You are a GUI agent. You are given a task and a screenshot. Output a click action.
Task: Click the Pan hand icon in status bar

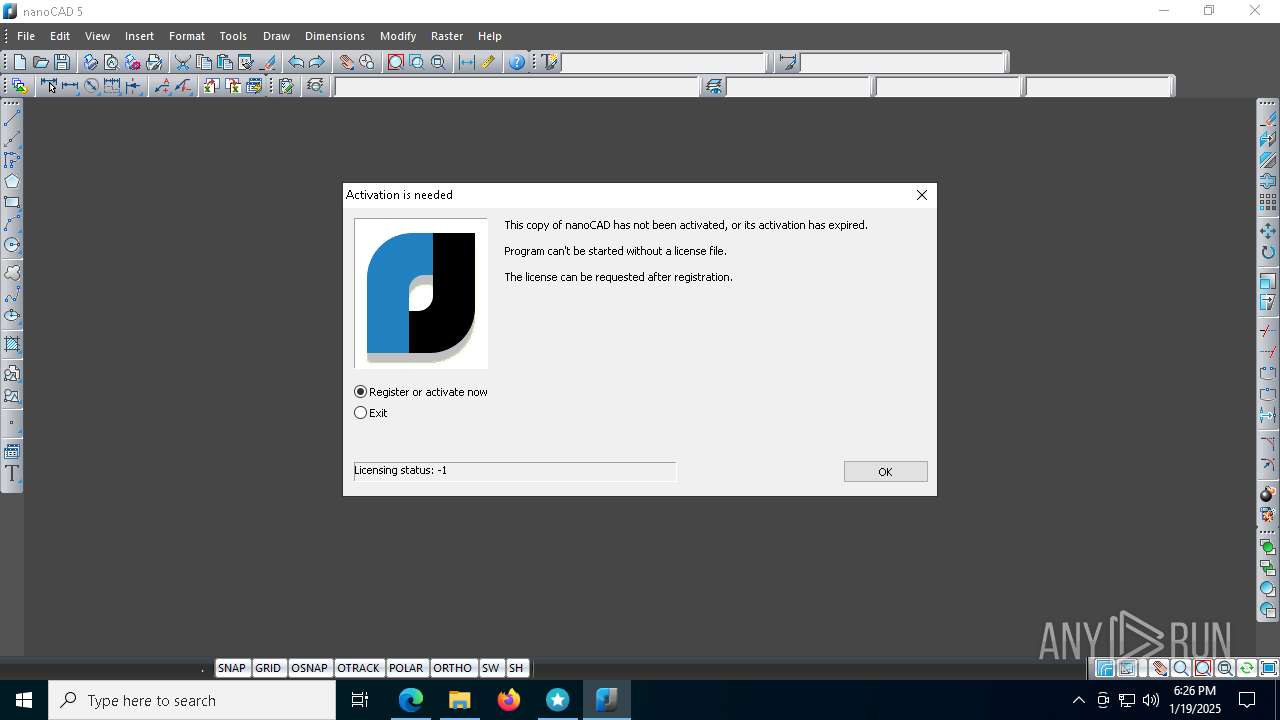(x=1159, y=668)
